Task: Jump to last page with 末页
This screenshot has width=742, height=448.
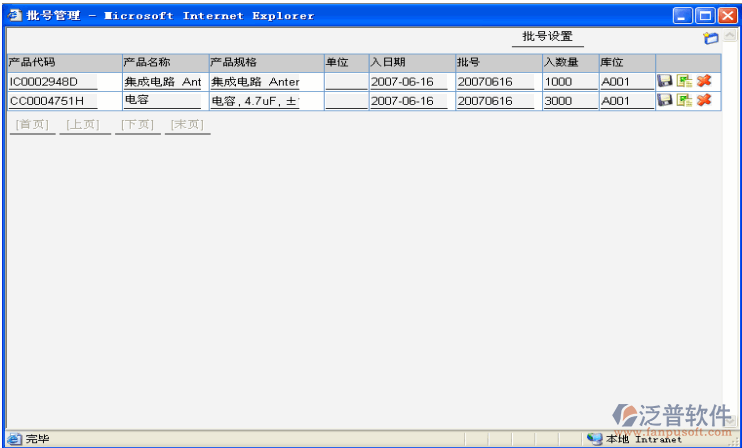Action: tap(187, 125)
